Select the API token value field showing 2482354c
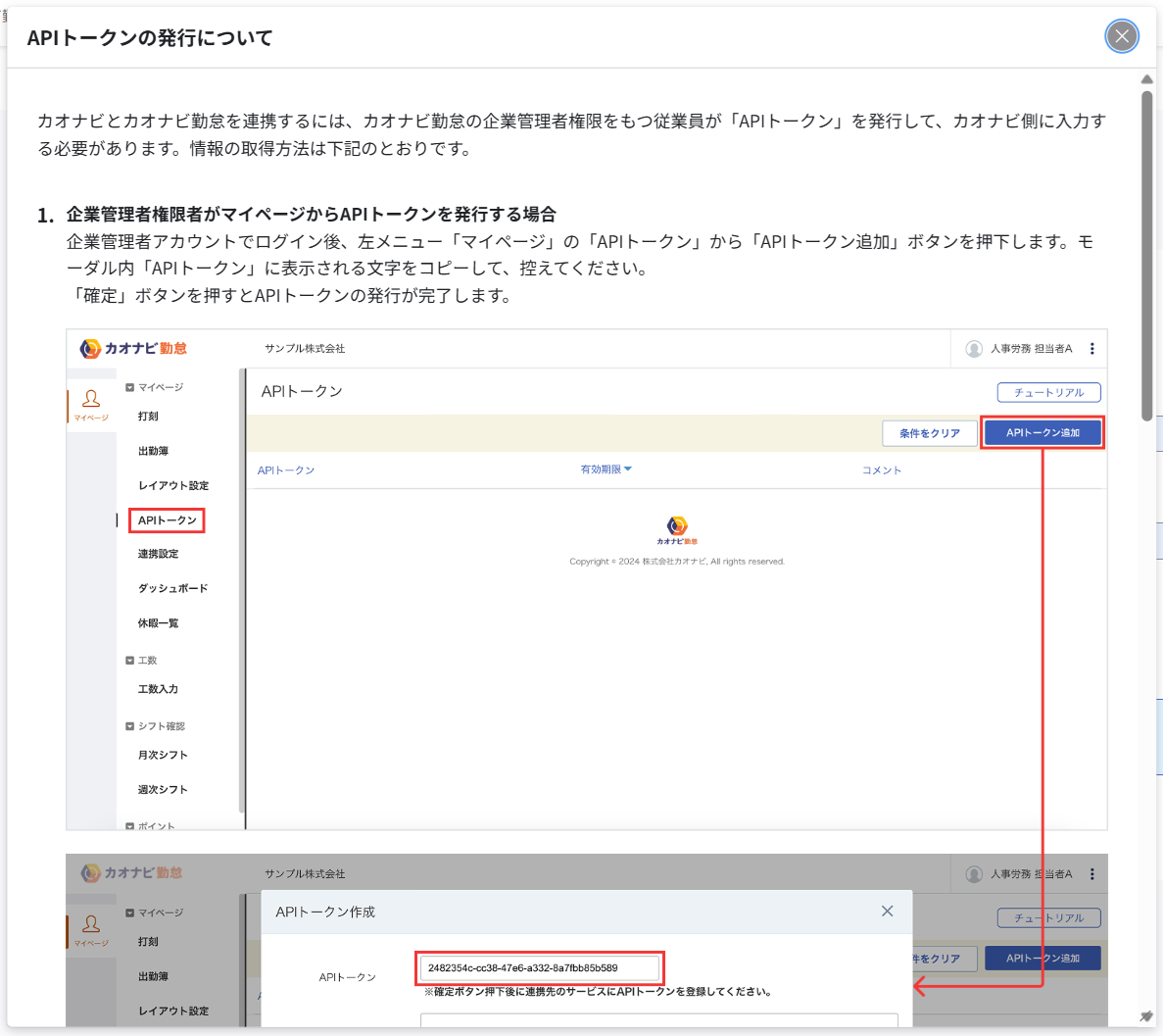 pos(541,967)
